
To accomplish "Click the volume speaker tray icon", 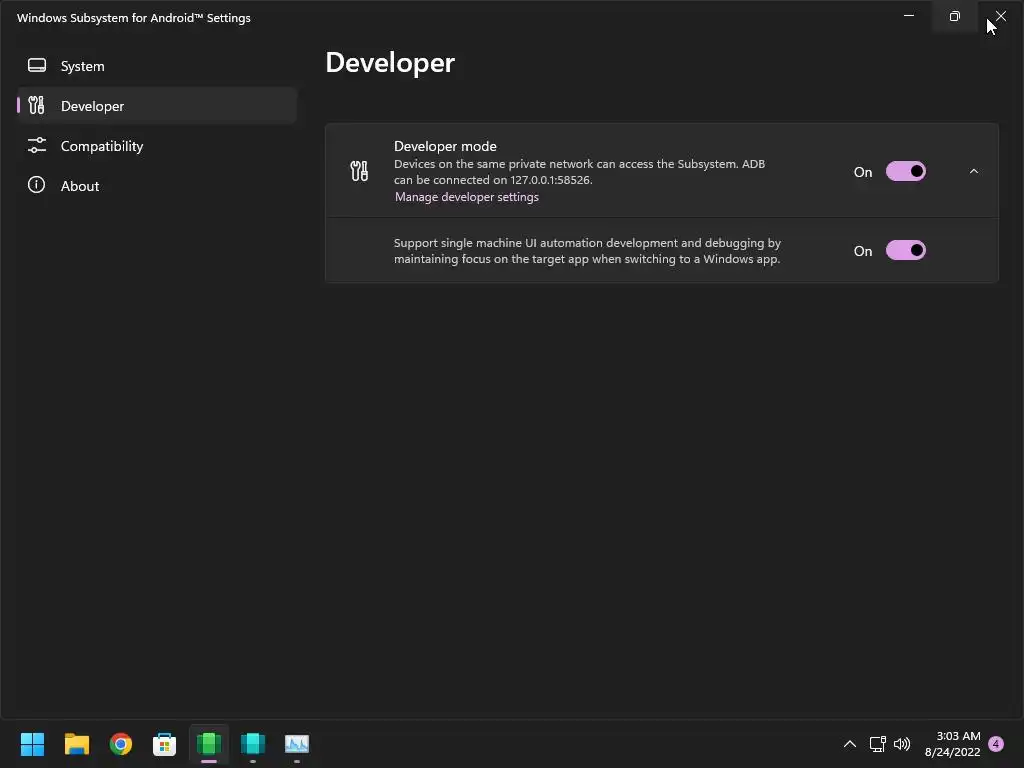I will [902, 744].
